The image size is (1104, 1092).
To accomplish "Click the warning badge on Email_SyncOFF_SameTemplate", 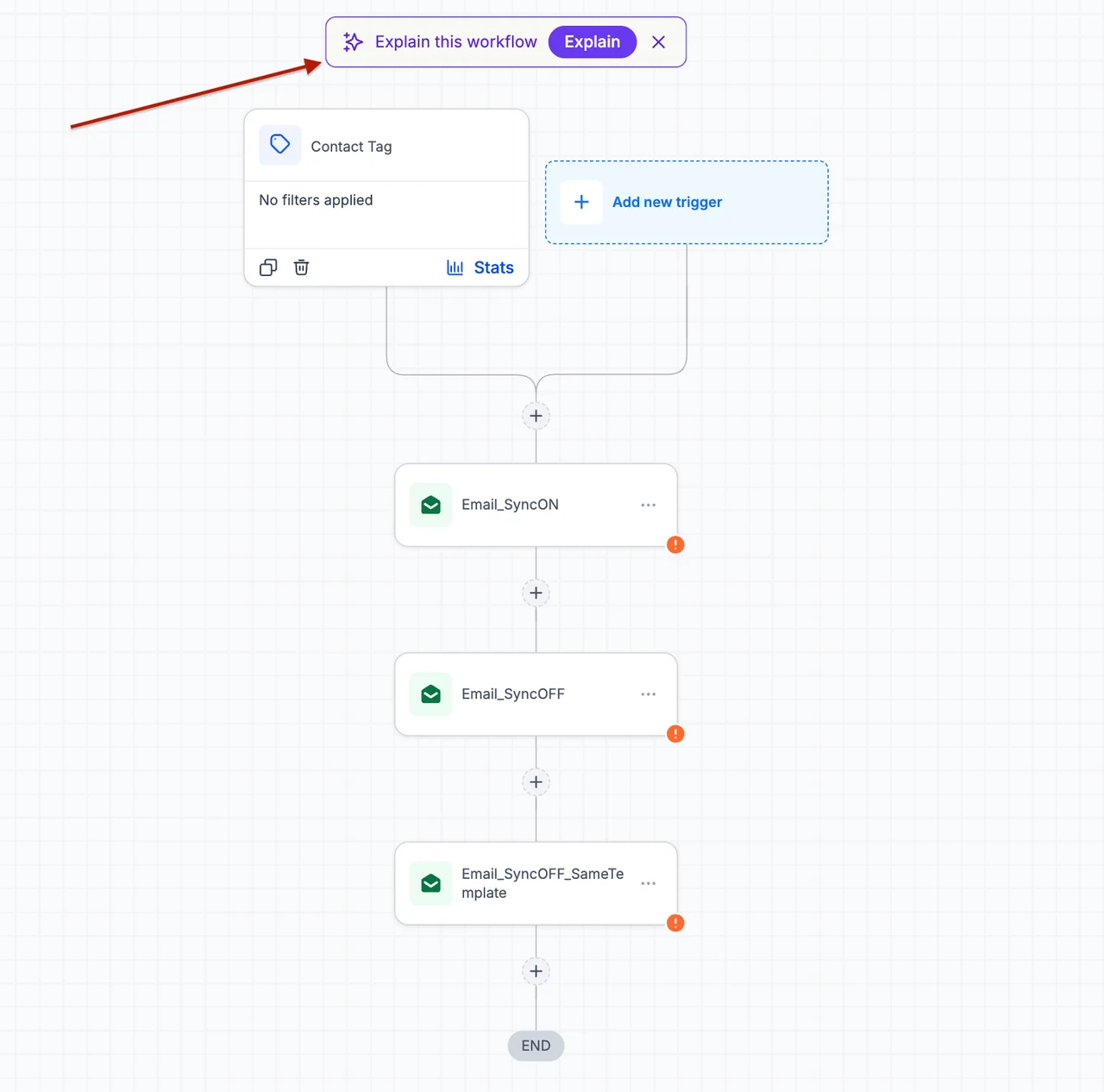I will [x=675, y=923].
